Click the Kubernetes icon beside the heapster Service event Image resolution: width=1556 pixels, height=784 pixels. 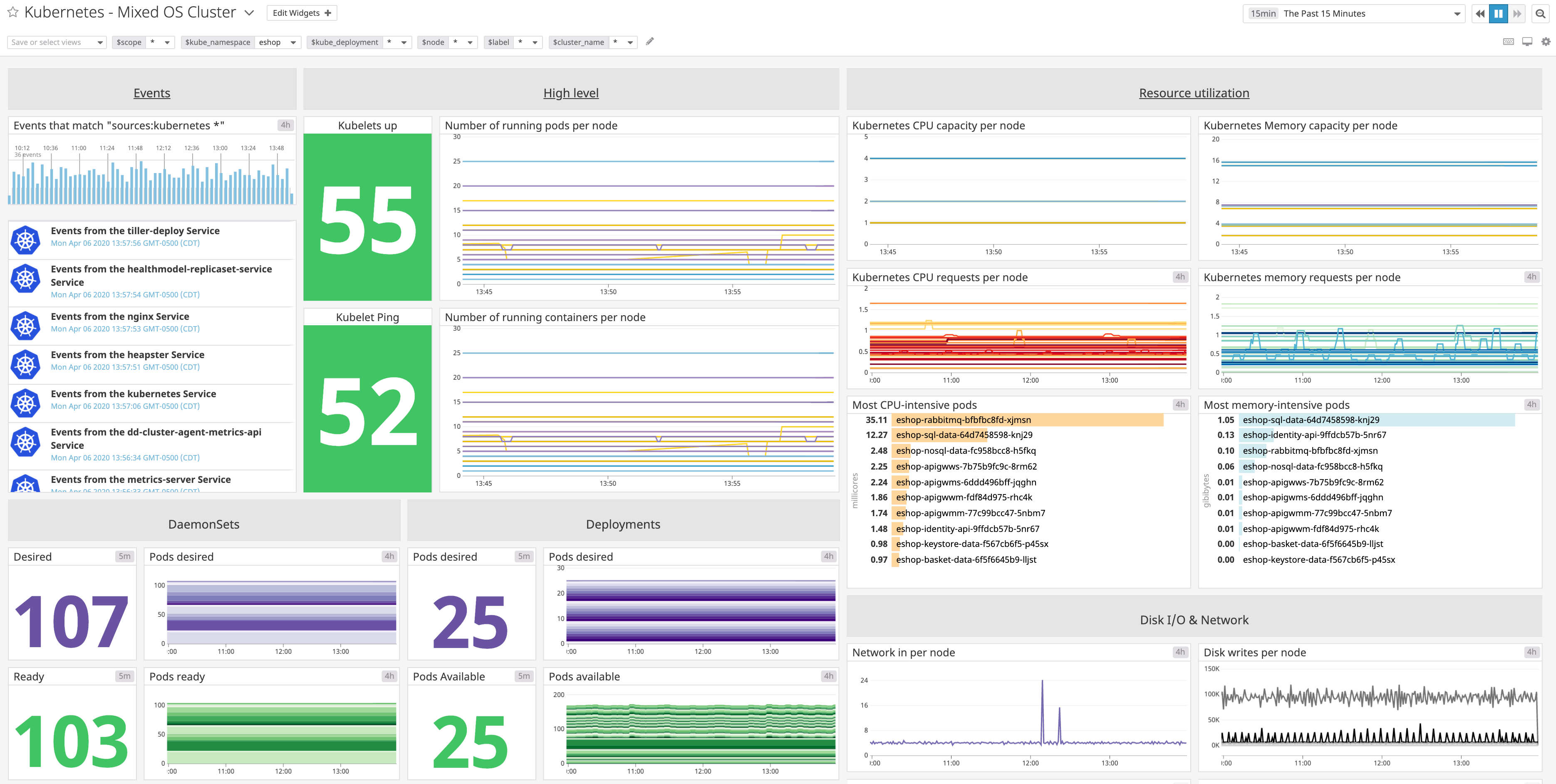25,364
